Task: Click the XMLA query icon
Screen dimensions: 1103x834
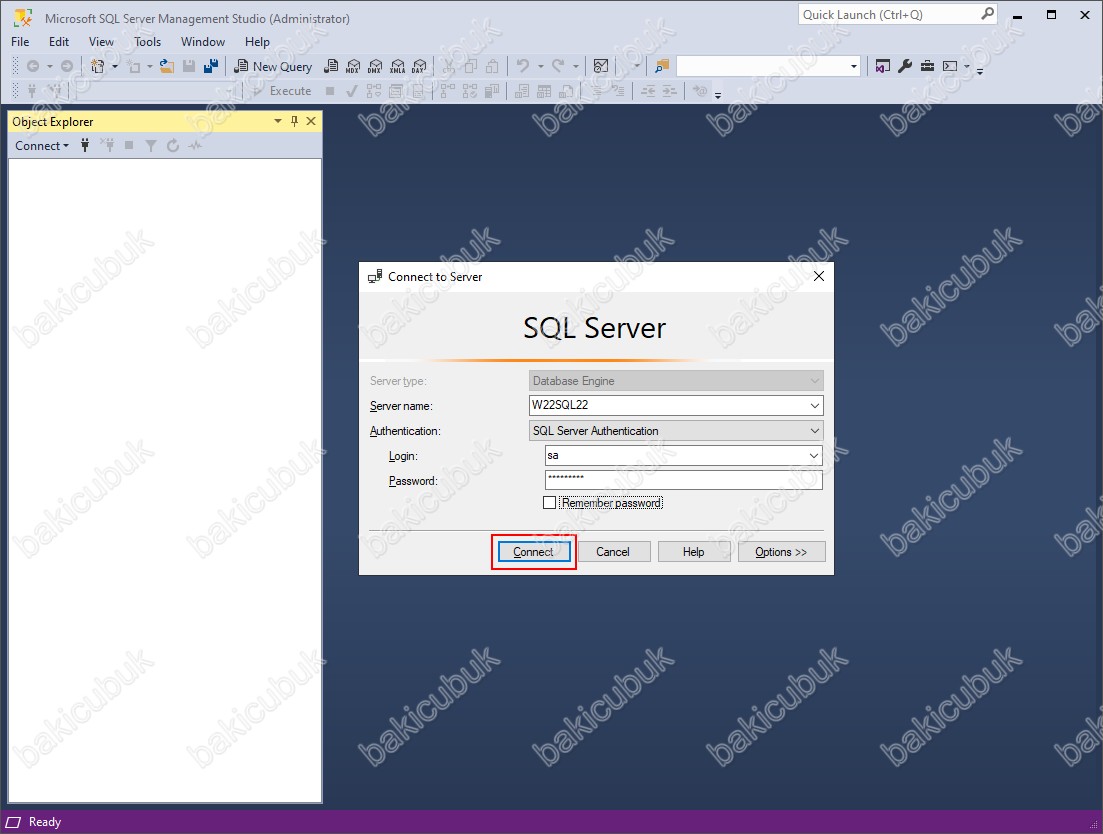Action: coord(397,66)
